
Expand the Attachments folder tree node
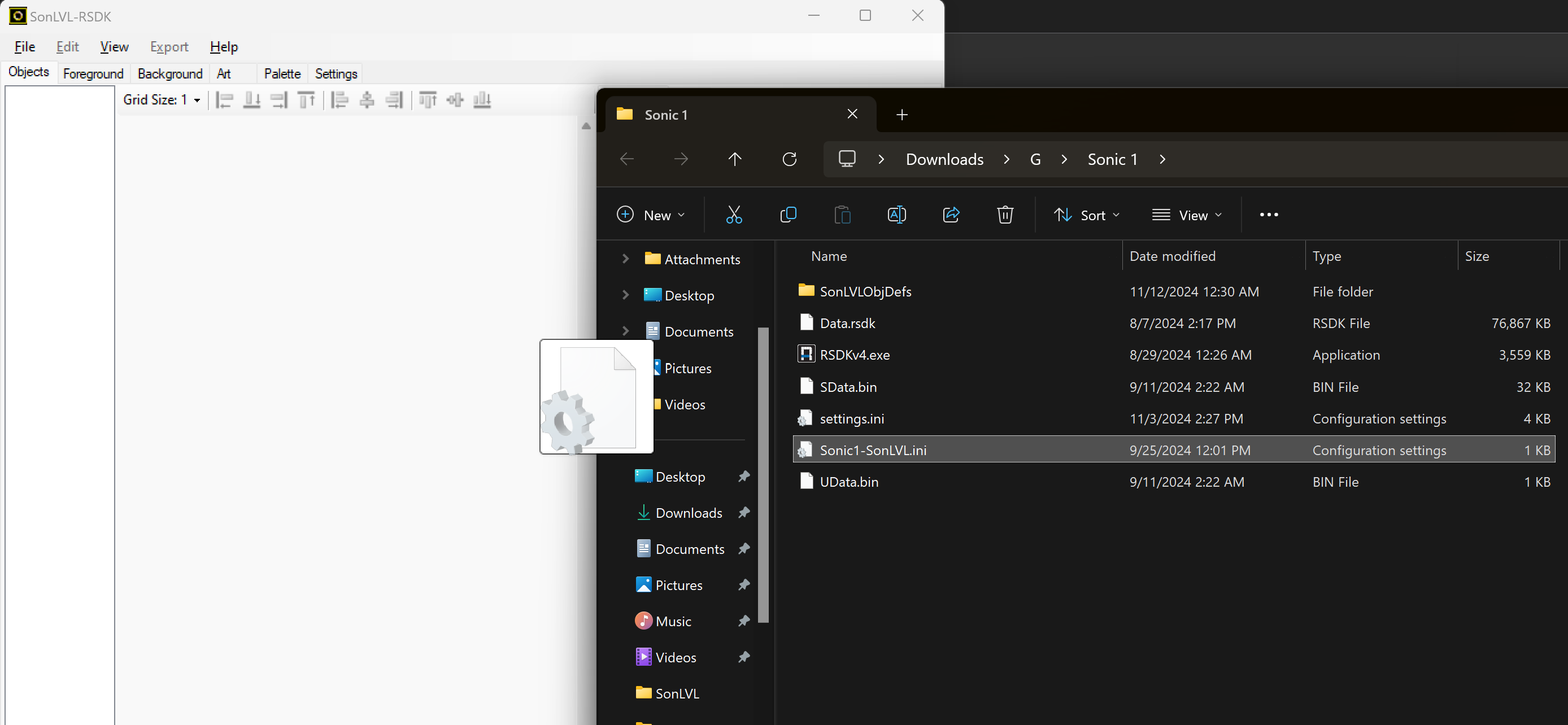coord(625,259)
